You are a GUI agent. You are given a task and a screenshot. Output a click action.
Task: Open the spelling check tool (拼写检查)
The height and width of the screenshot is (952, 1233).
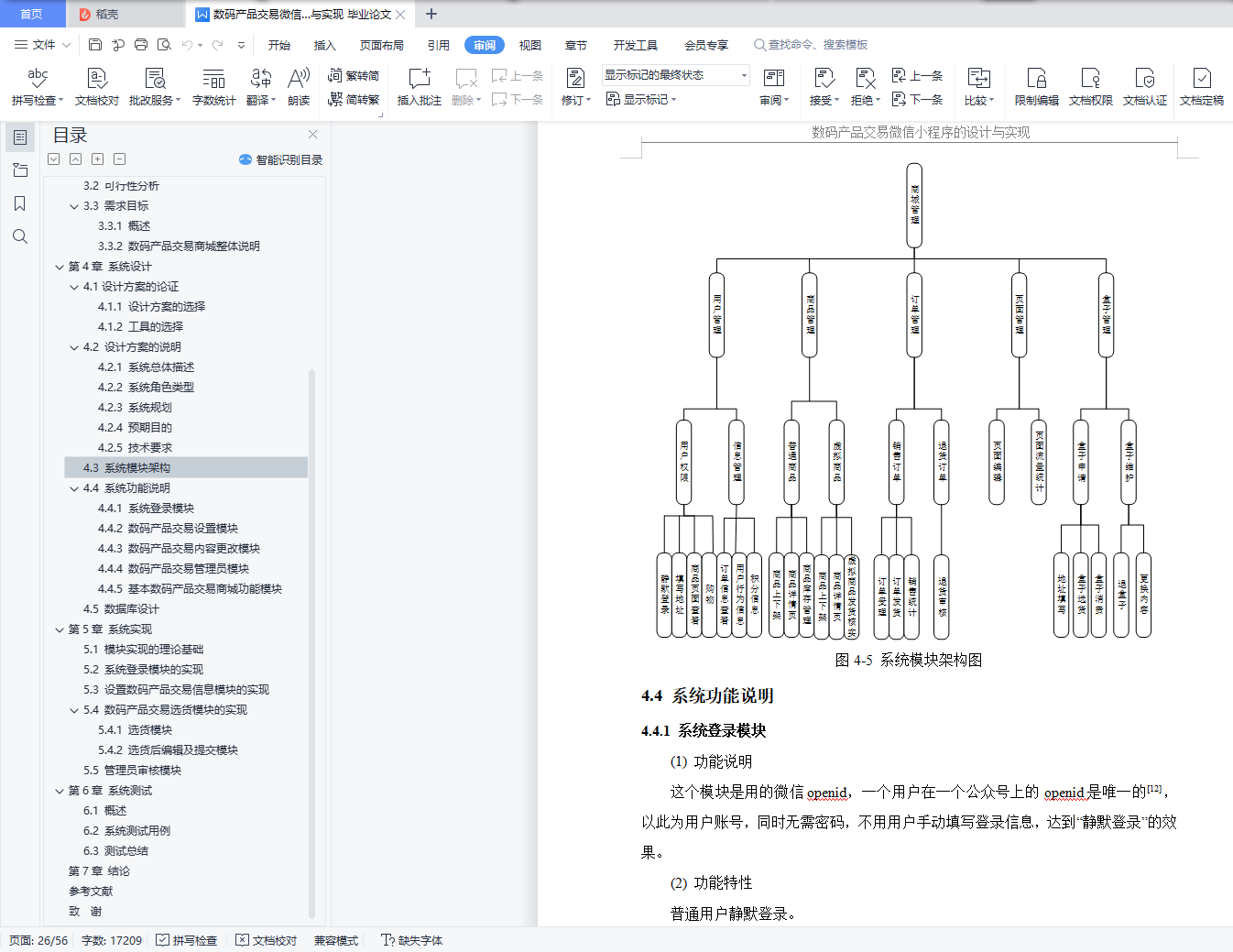38,87
